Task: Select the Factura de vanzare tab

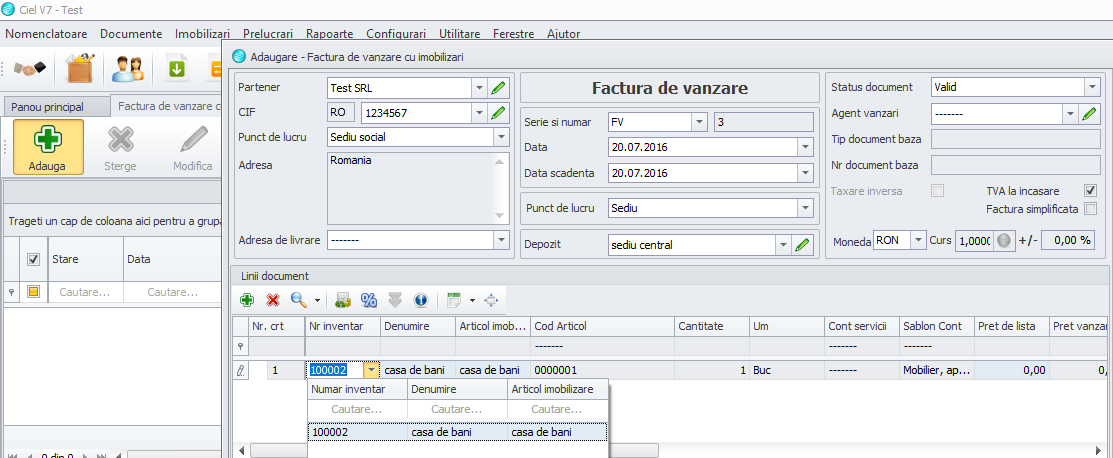Action: tap(168, 106)
